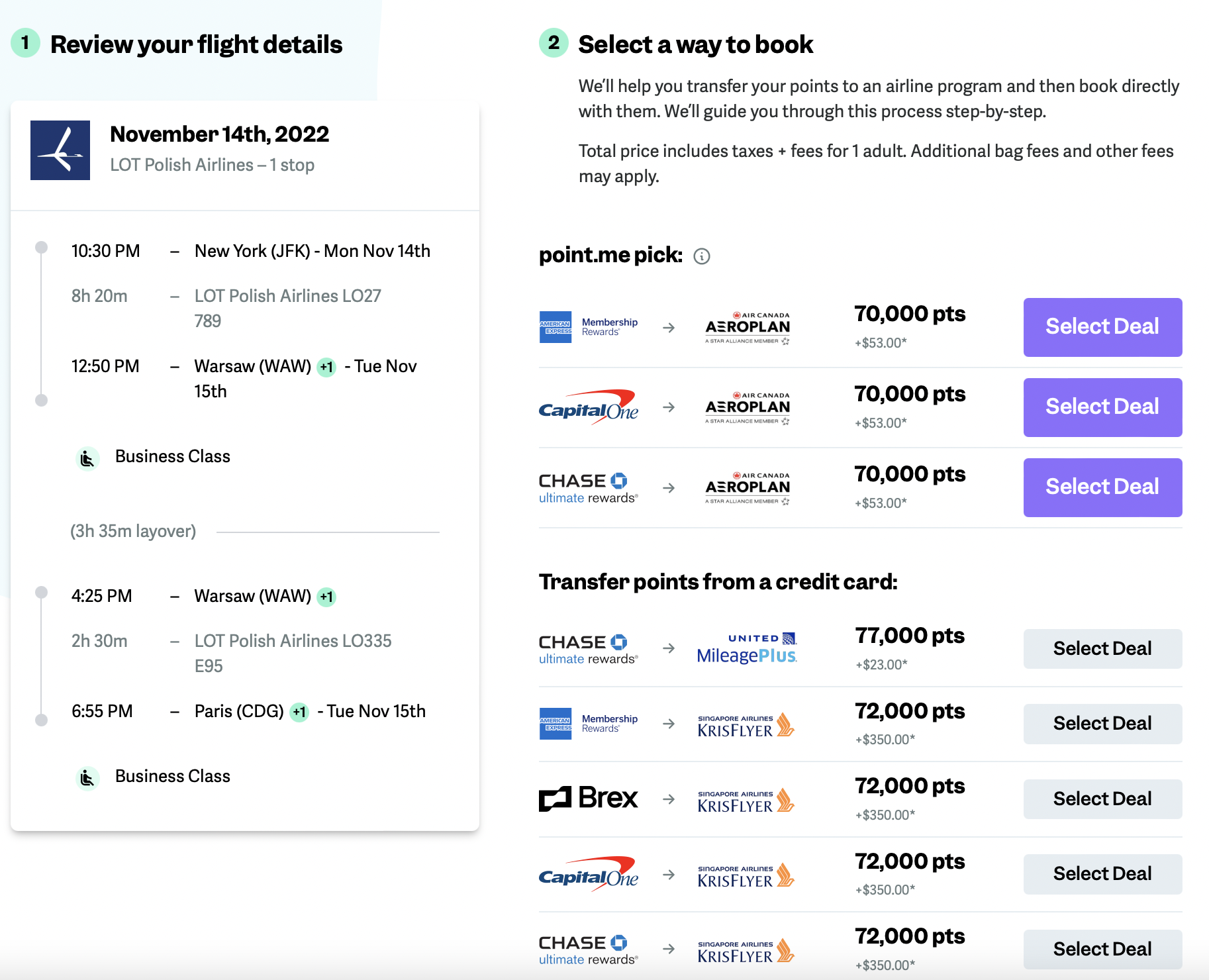Click the Chase Ultimate Rewards logo for Aeroplan
The height and width of the screenshot is (980, 1209).
point(589,488)
